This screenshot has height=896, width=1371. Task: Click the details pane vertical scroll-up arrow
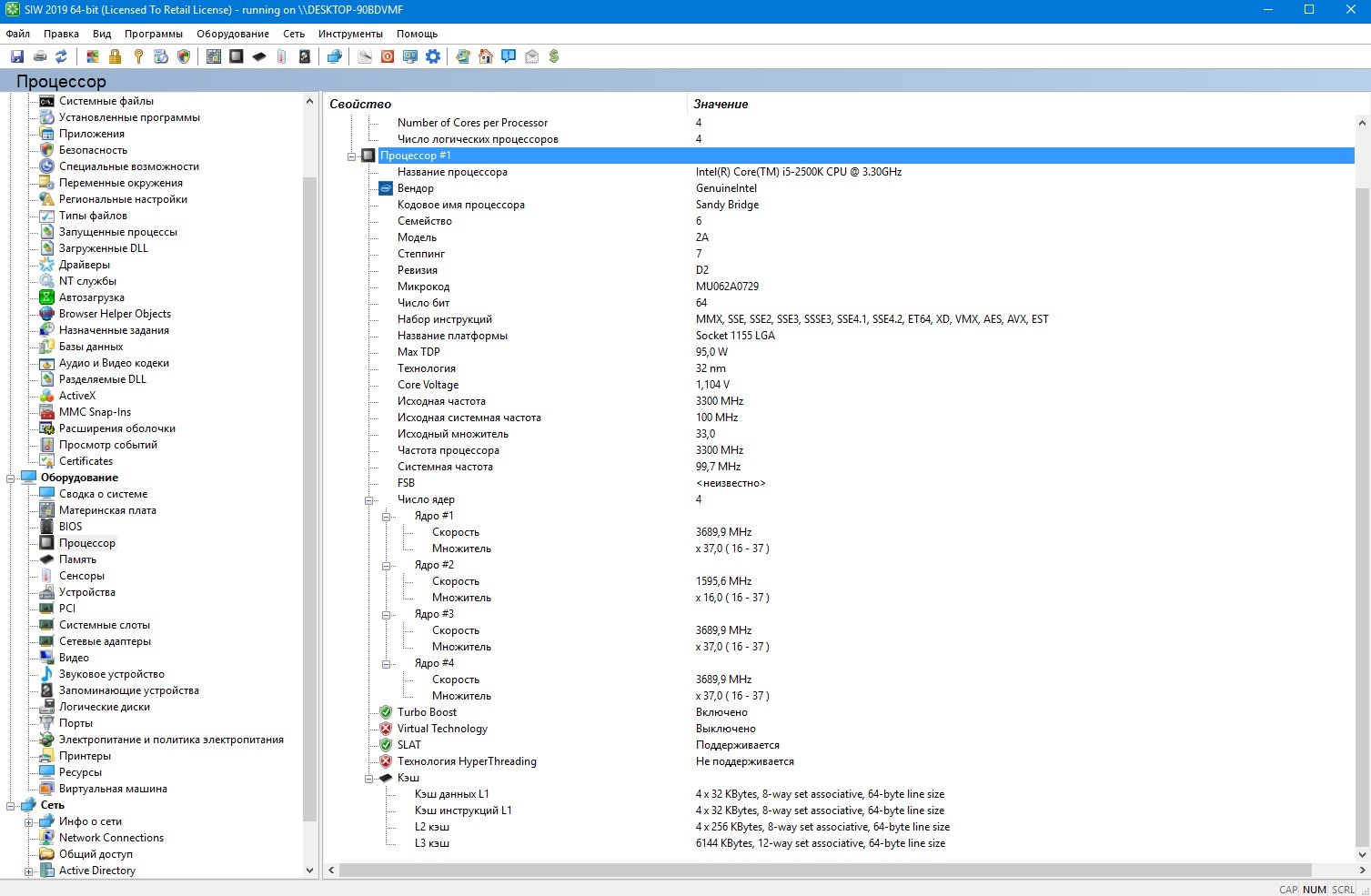[x=1362, y=123]
